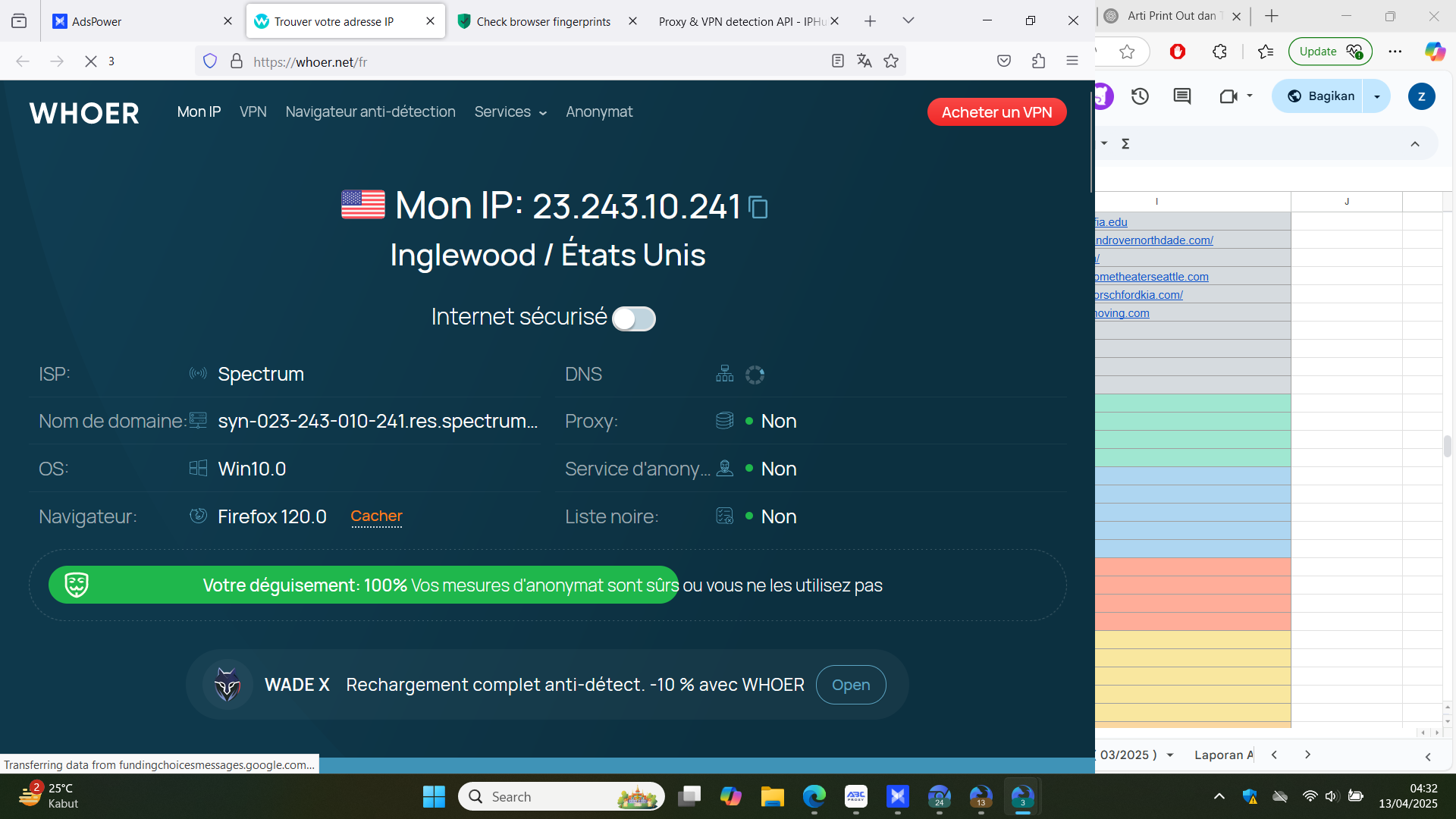Open the Functions sigma menu in Sheets
This screenshot has width=1456, height=819.
click(x=1126, y=144)
